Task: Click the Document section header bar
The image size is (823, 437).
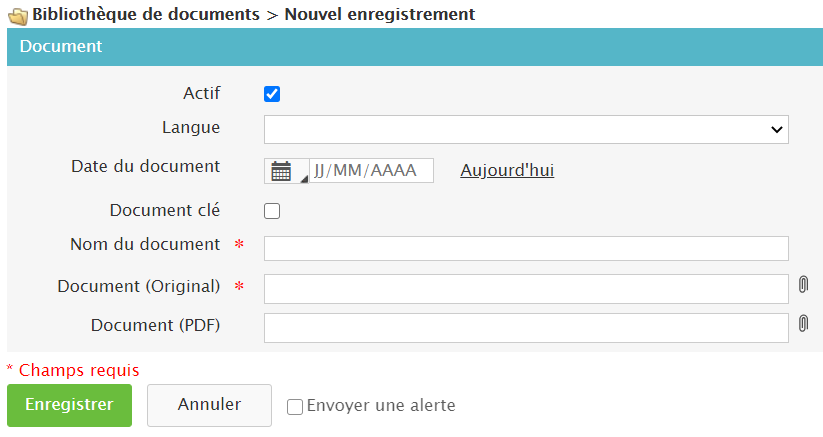Action: tap(414, 47)
